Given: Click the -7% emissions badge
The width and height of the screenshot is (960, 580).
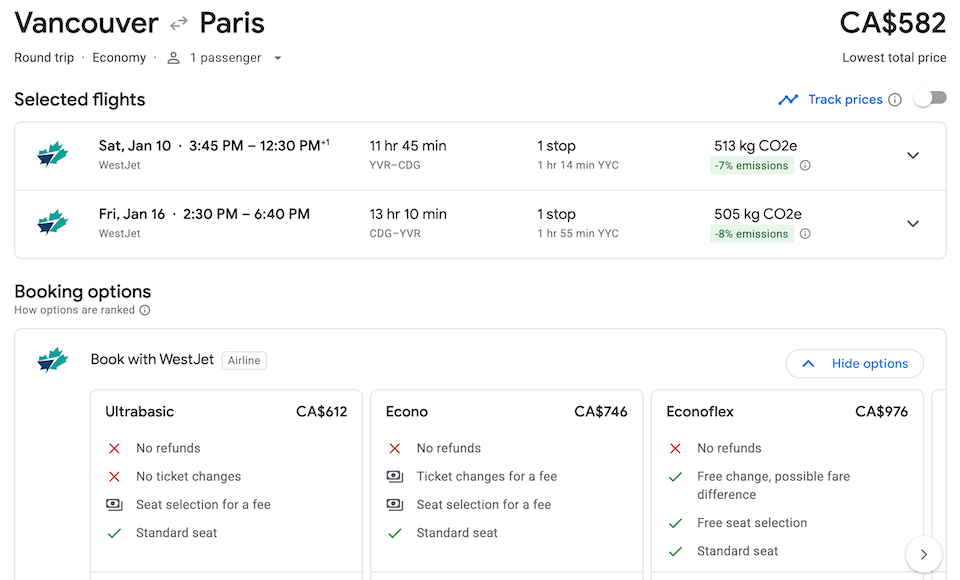Looking at the screenshot, I should click(752, 165).
